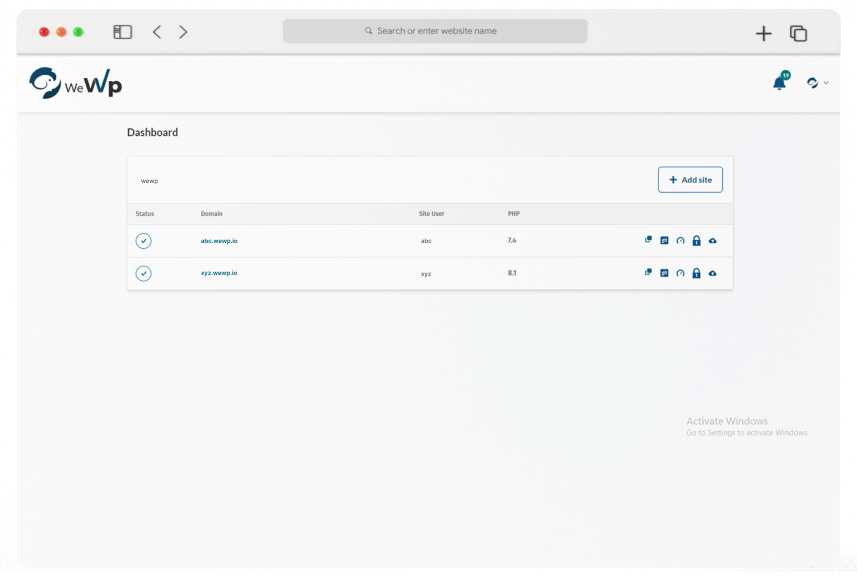
Task: Toggle the status checkmark for abc.wewp.io
Action: click(143, 241)
